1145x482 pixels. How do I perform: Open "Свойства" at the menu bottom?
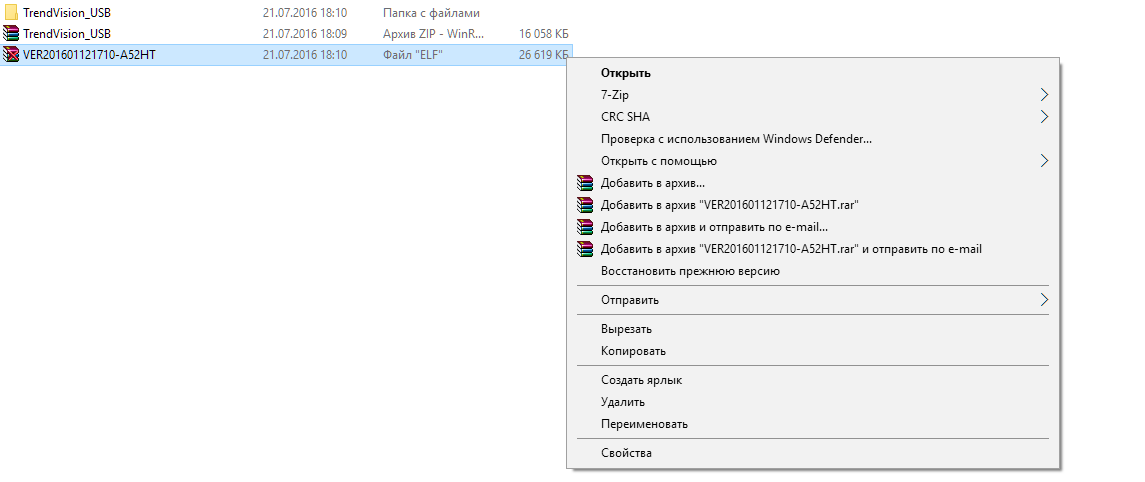coord(626,453)
